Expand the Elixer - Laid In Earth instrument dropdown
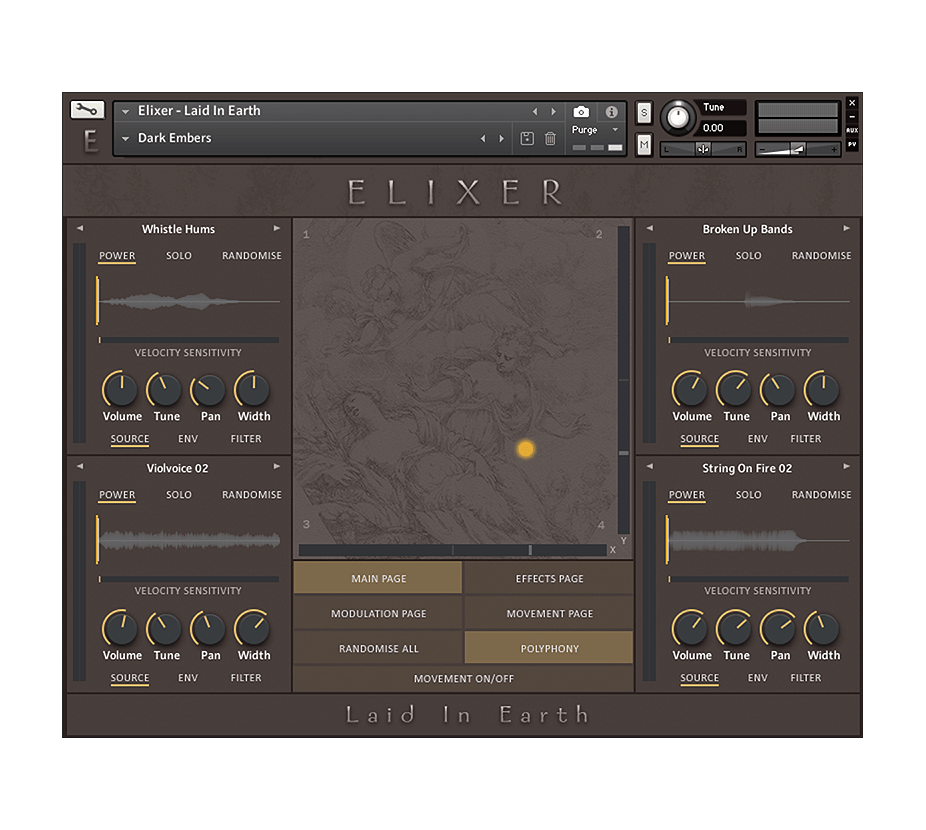This screenshot has height=830, width=926. click(x=126, y=112)
